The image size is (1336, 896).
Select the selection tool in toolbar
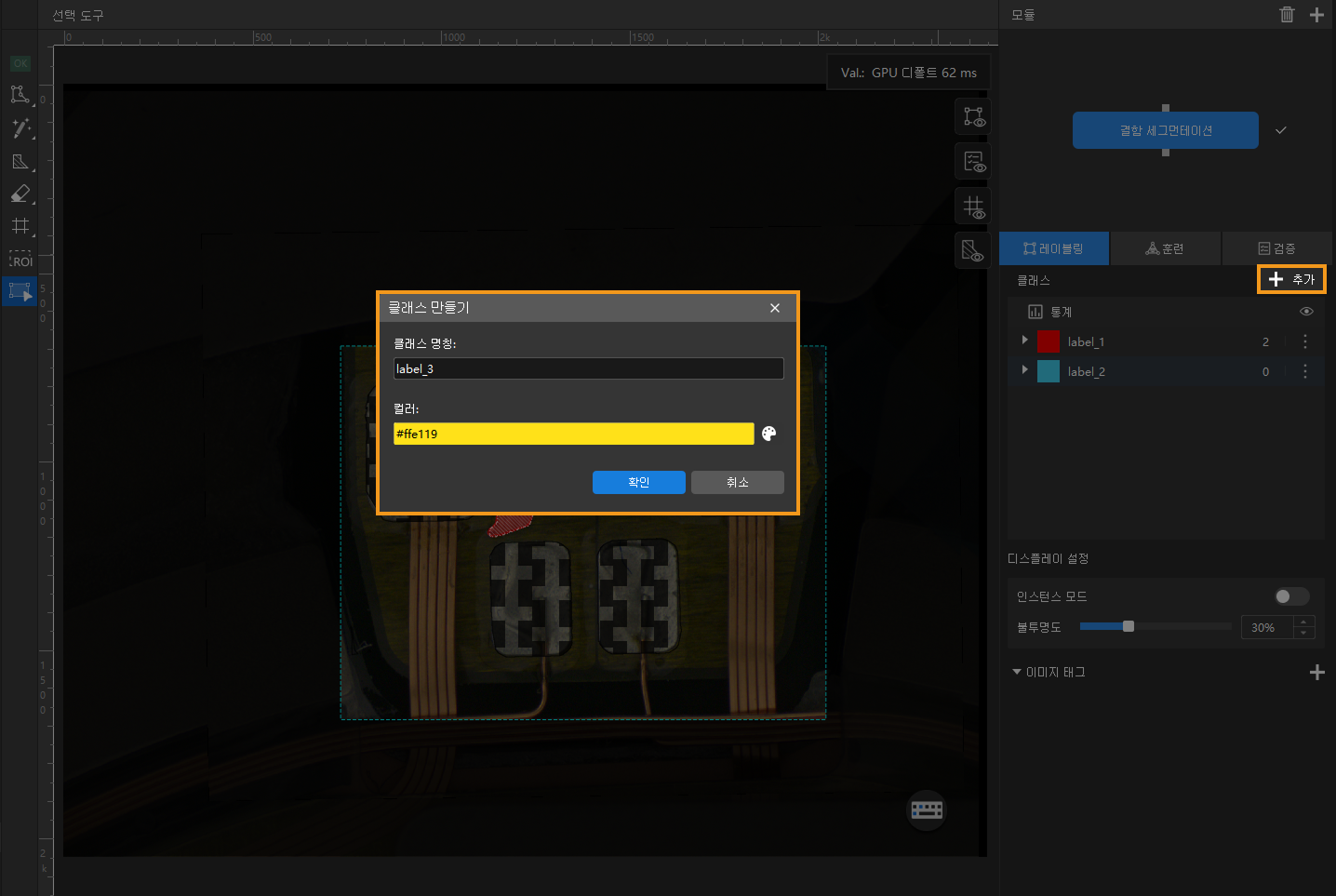click(x=20, y=291)
